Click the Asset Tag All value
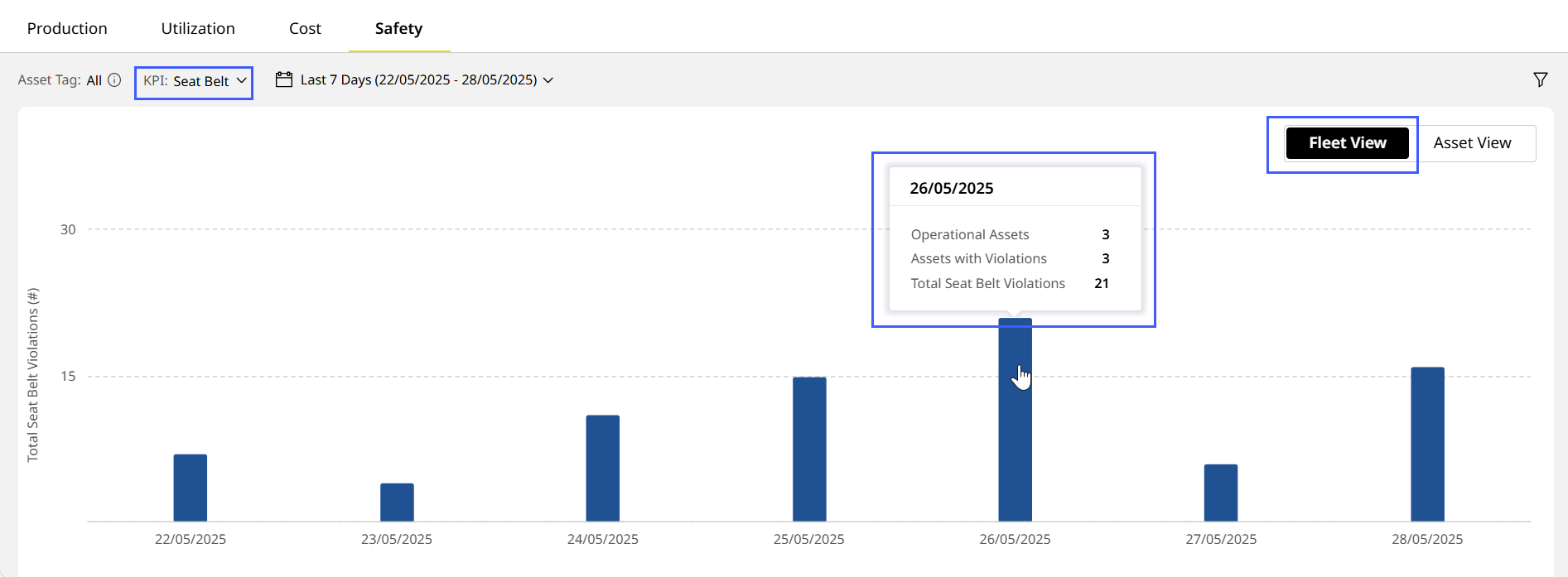 pyautogui.click(x=94, y=80)
